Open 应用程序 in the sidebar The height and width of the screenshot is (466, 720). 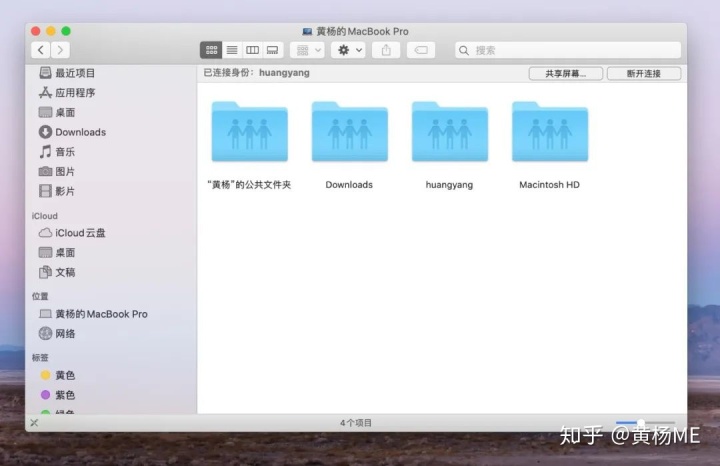[68, 93]
